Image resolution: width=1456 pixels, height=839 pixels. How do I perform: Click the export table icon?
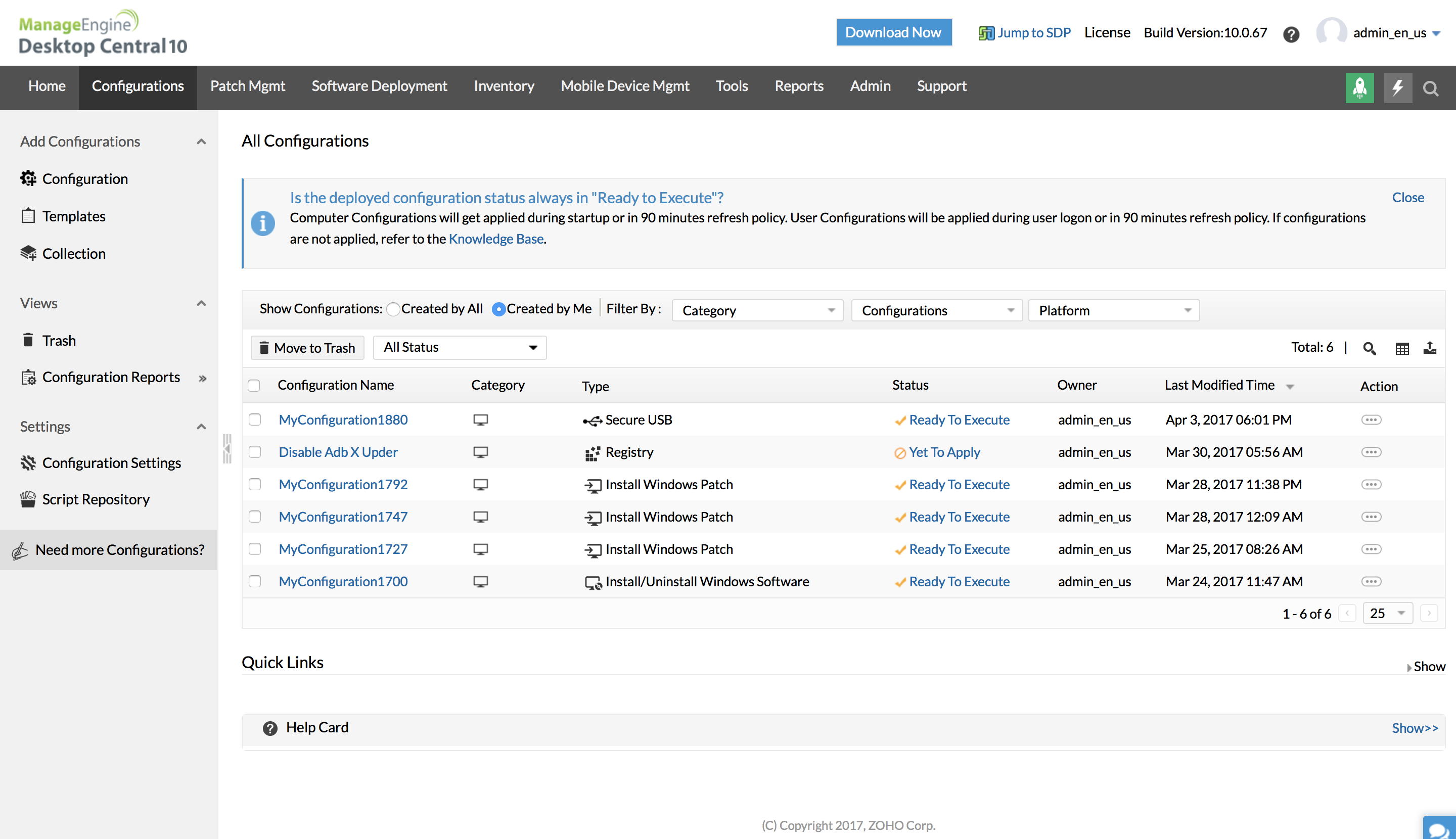[x=1430, y=348]
